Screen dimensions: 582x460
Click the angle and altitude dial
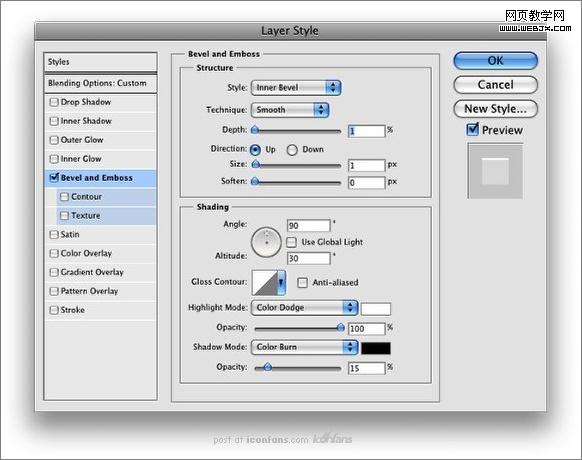pyautogui.click(x=266, y=242)
